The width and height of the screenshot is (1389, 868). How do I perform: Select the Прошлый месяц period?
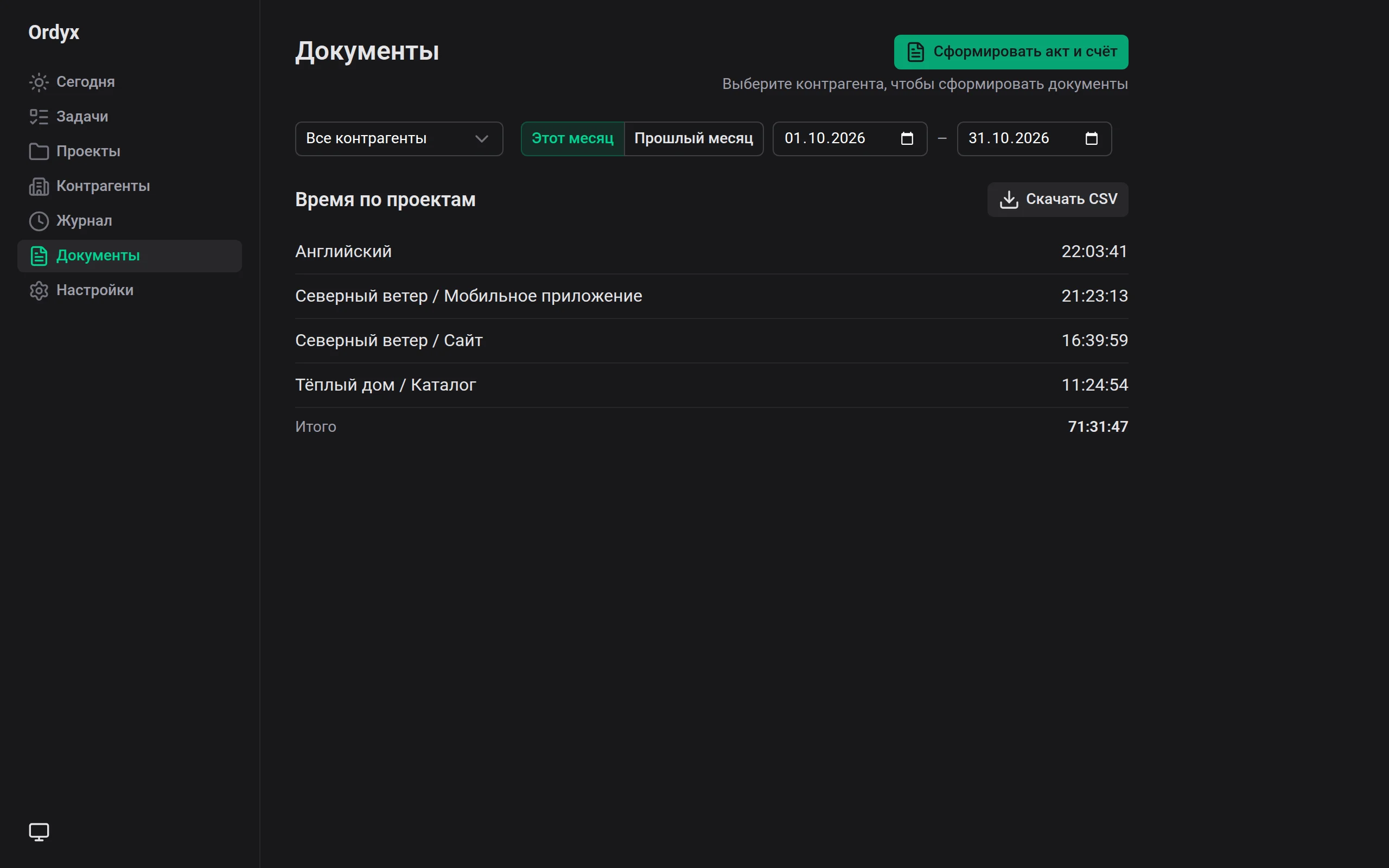[x=693, y=139]
